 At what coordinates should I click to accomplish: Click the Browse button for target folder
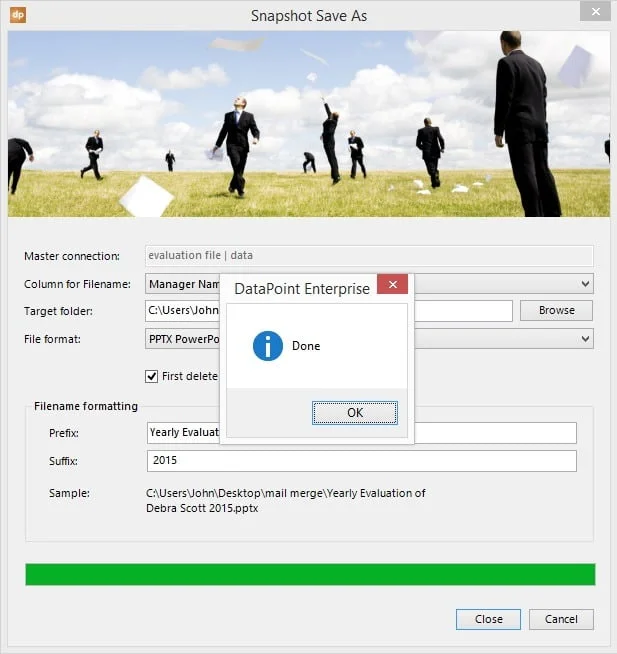pyautogui.click(x=556, y=310)
